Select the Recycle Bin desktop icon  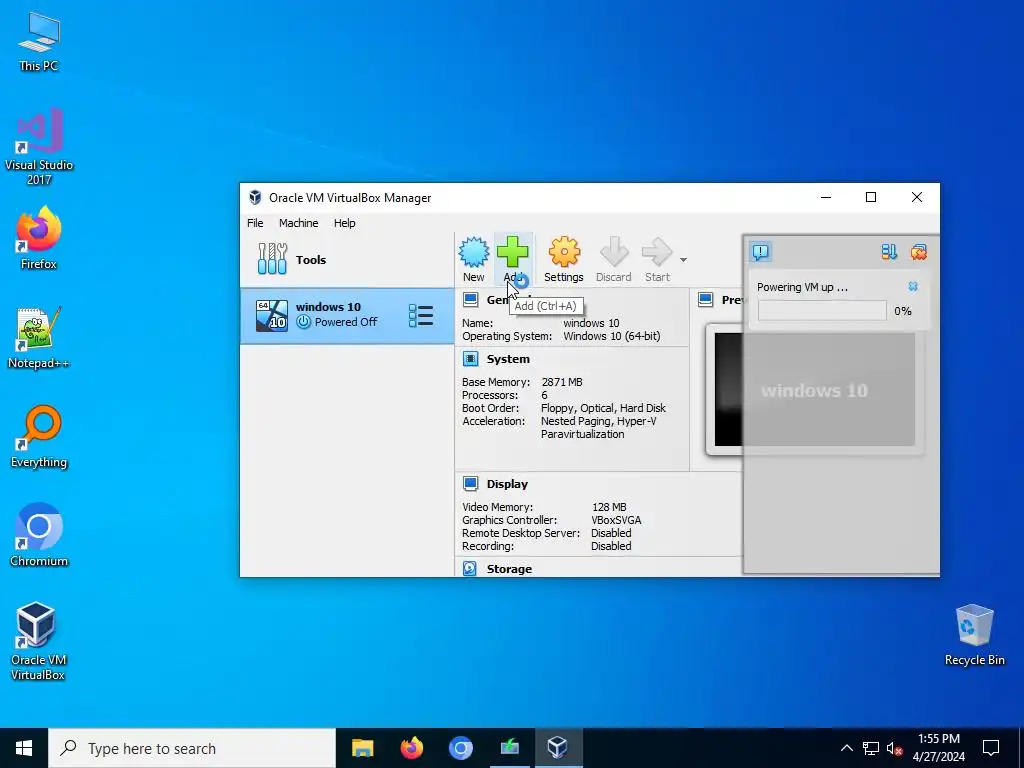click(974, 635)
